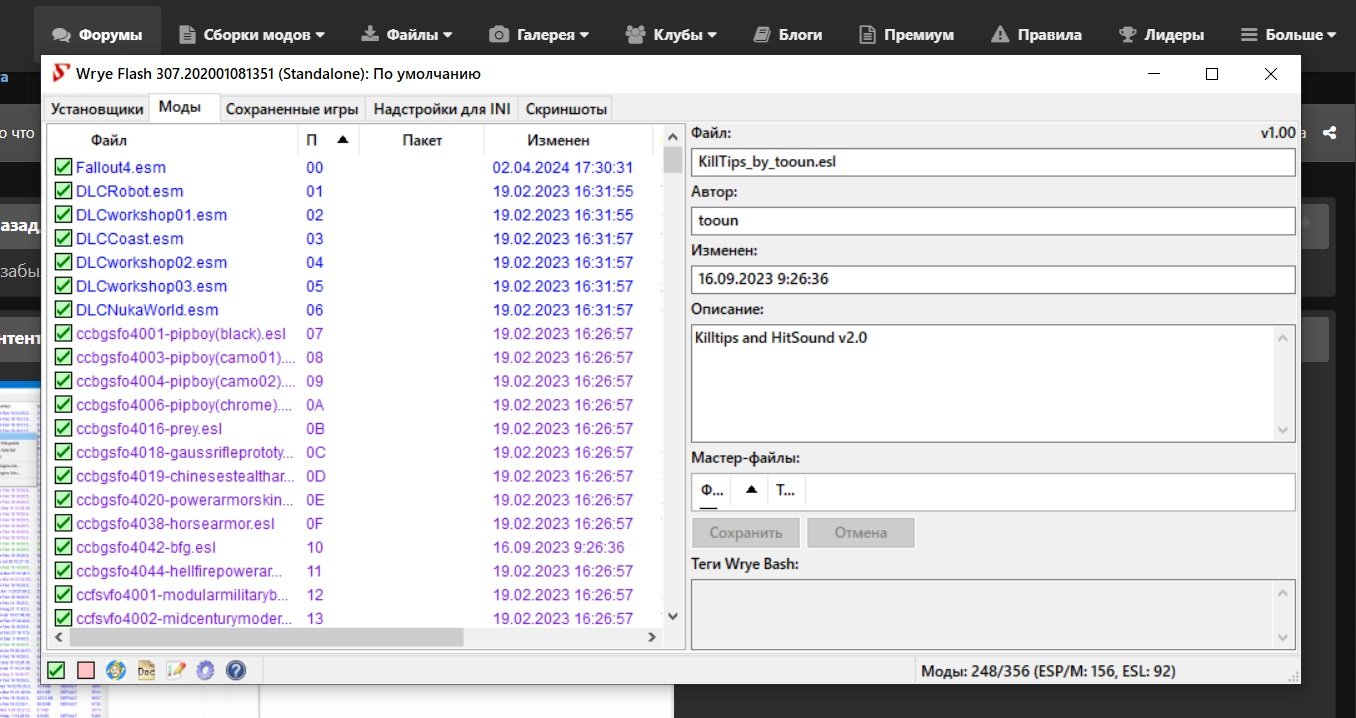
Task: Click the horizontal scrollbar under mod list
Action: (x=266, y=637)
